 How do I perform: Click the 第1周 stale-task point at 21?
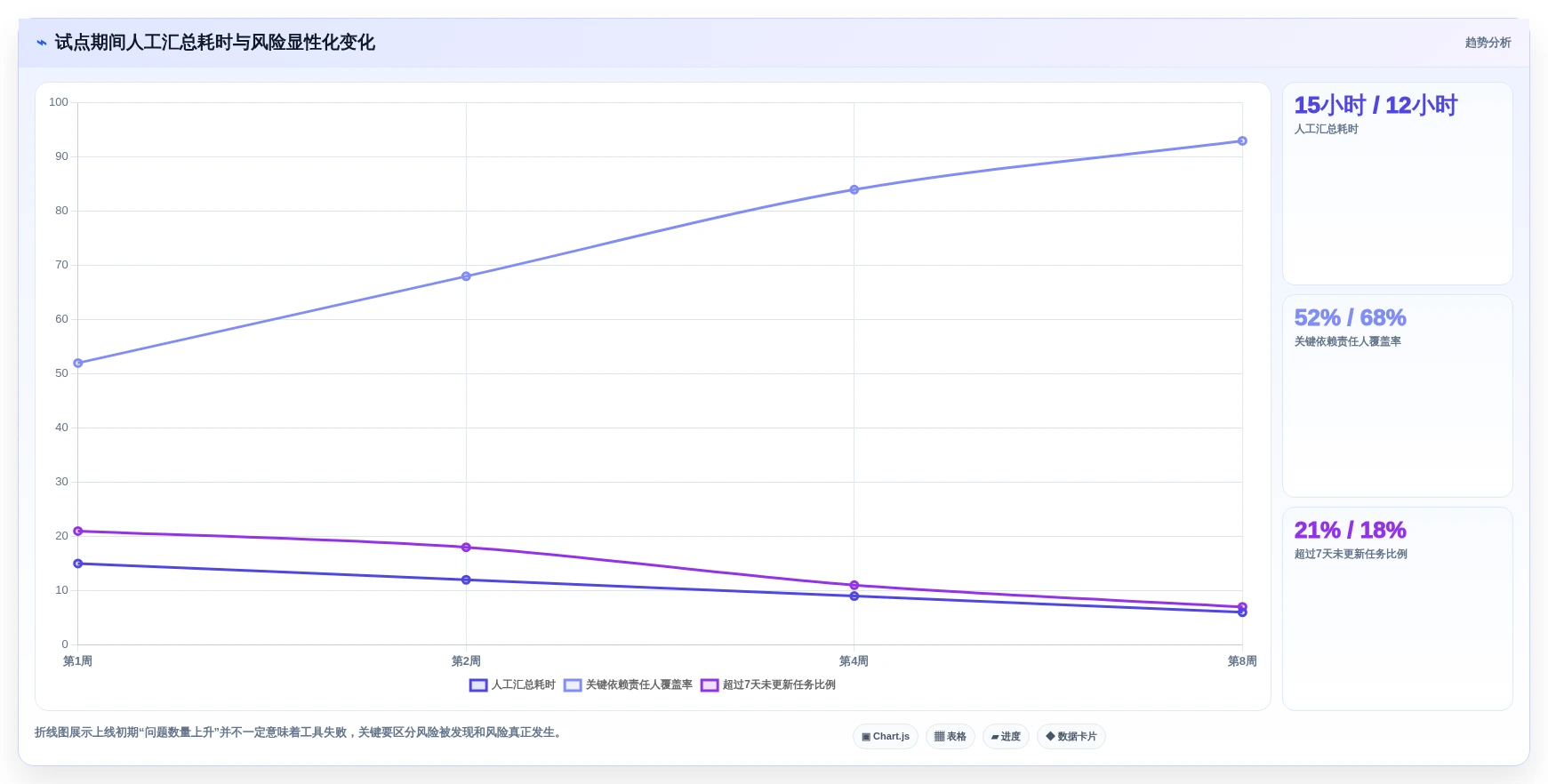click(78, 532)
